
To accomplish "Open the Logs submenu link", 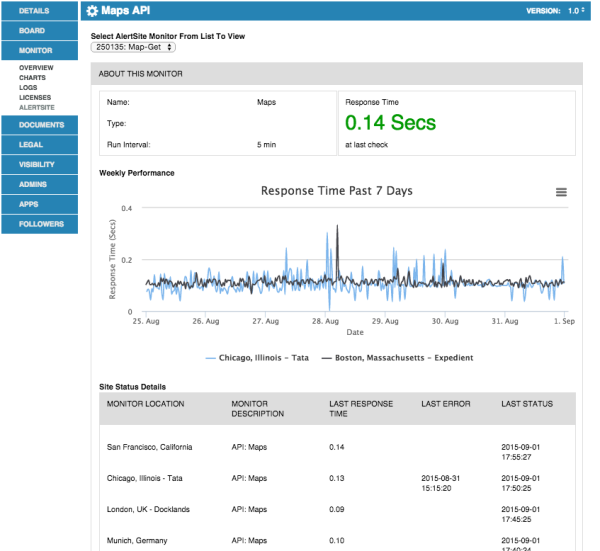I will [28, 88].
